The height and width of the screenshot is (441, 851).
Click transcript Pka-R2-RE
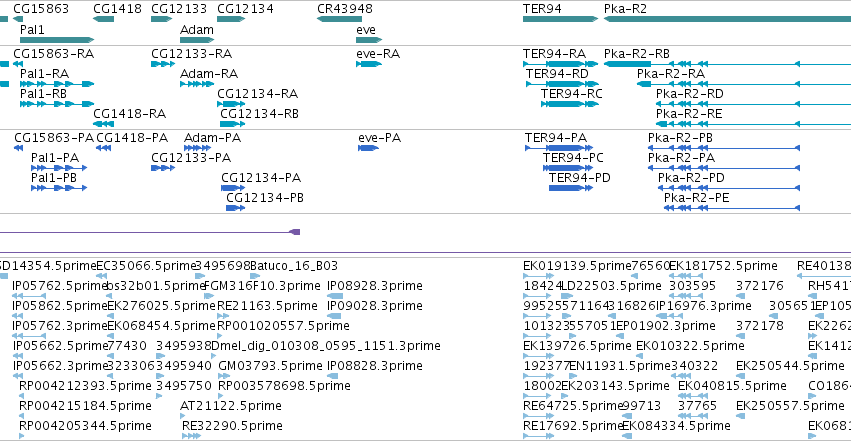pyautogui.click(x=689, y=114)
